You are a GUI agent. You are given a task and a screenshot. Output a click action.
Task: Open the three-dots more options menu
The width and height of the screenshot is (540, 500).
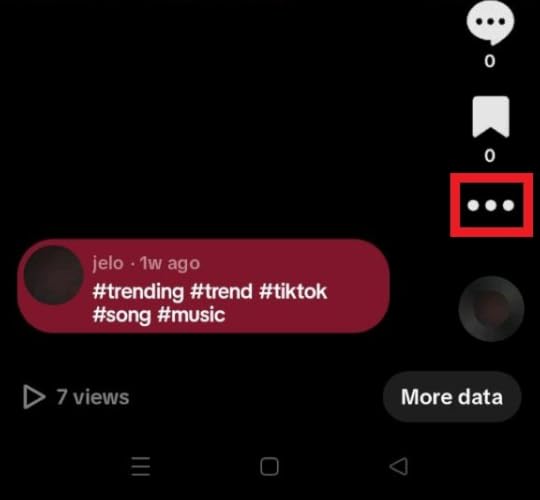click(x=491, y=205)
